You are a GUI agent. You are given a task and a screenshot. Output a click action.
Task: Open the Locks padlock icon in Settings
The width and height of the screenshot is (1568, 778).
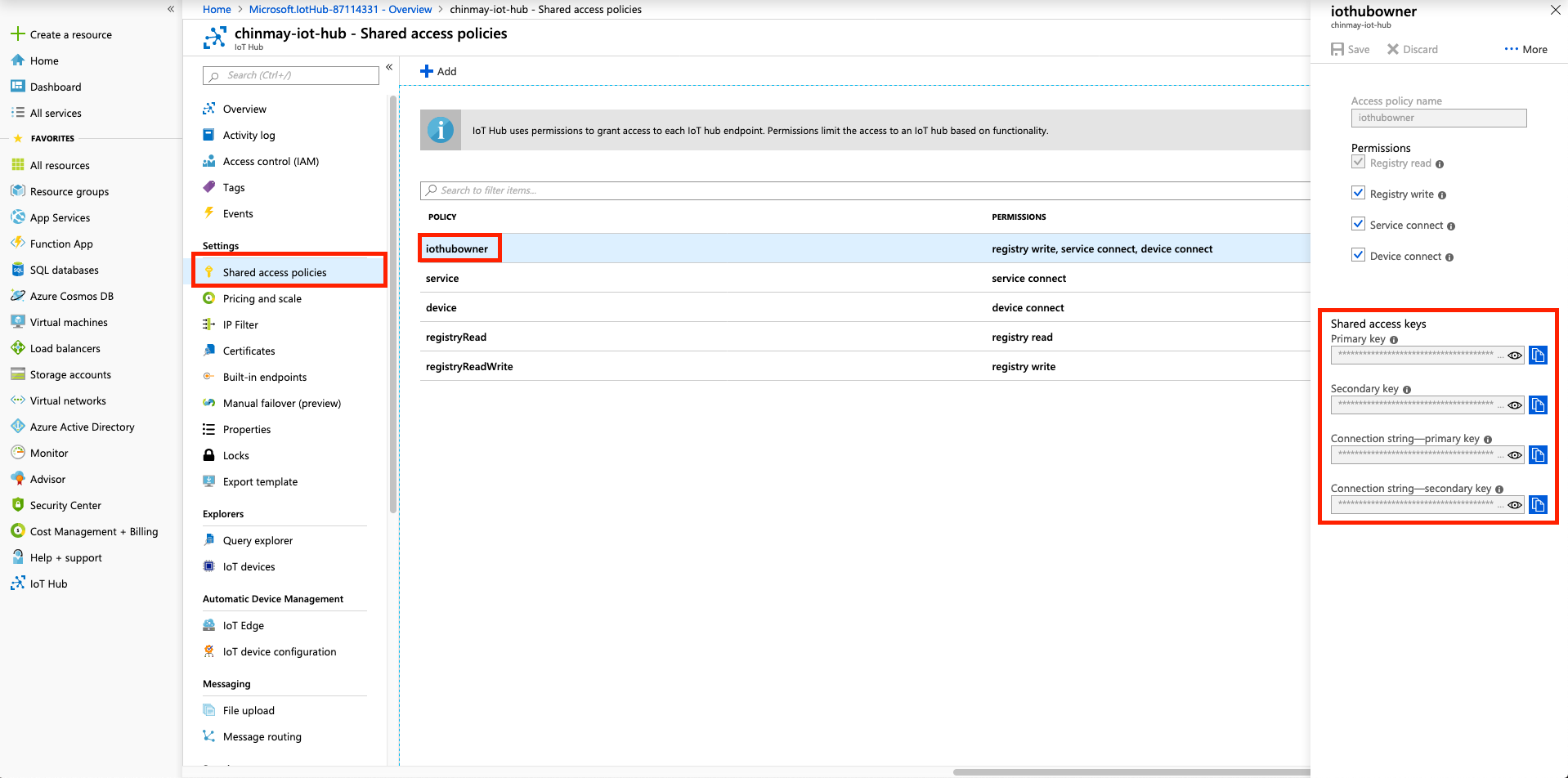point(209,455)
